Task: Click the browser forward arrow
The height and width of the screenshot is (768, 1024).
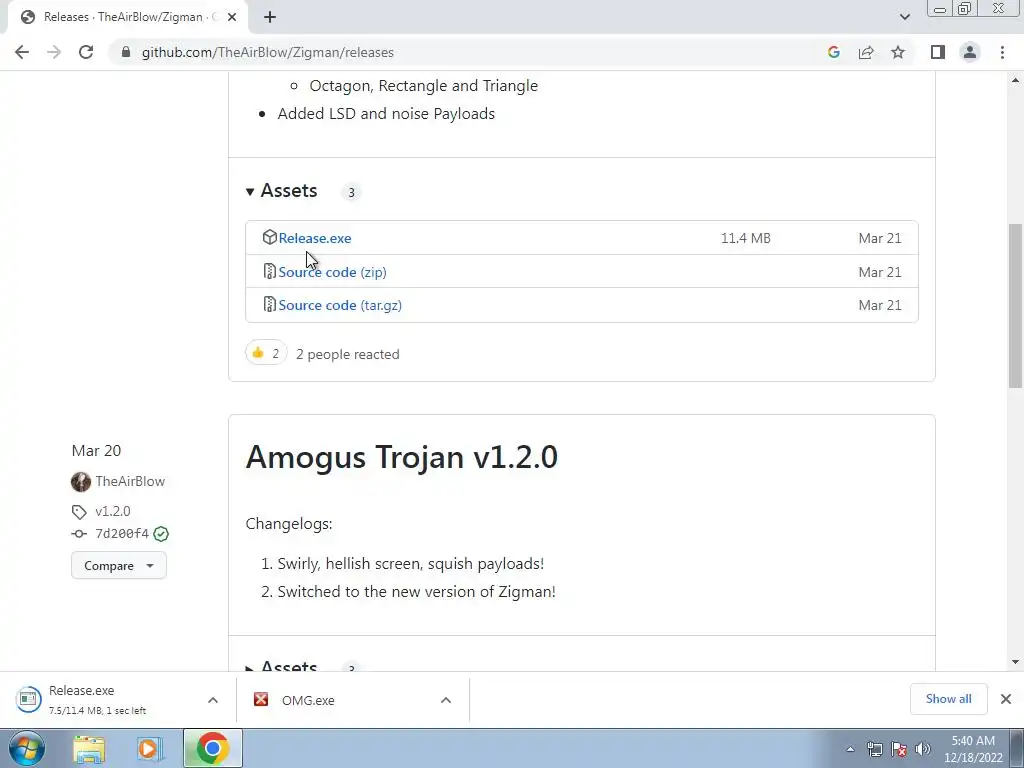Action: click(54, 52)
